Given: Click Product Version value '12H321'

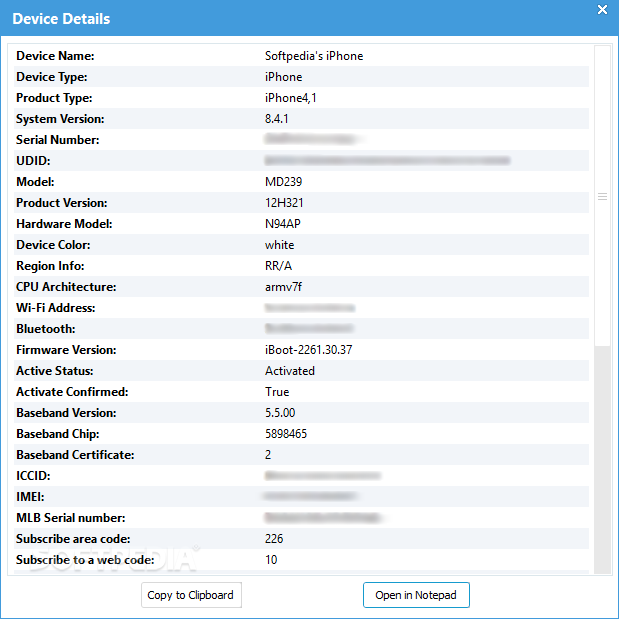Looking at the screenshot, I should pyautogui.click(x=284, y=203).
